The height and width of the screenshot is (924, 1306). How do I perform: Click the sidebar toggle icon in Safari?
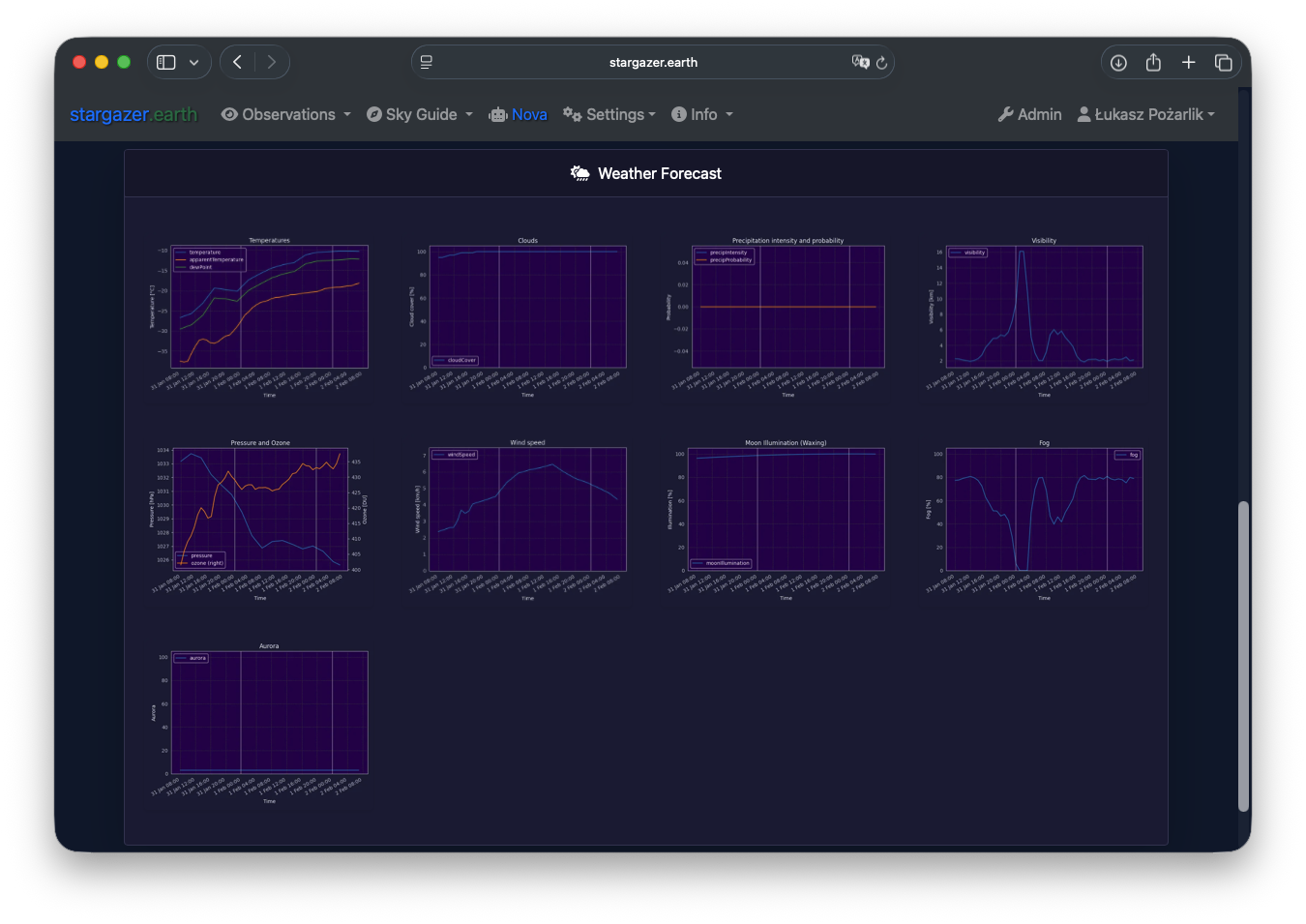[166, 62]
